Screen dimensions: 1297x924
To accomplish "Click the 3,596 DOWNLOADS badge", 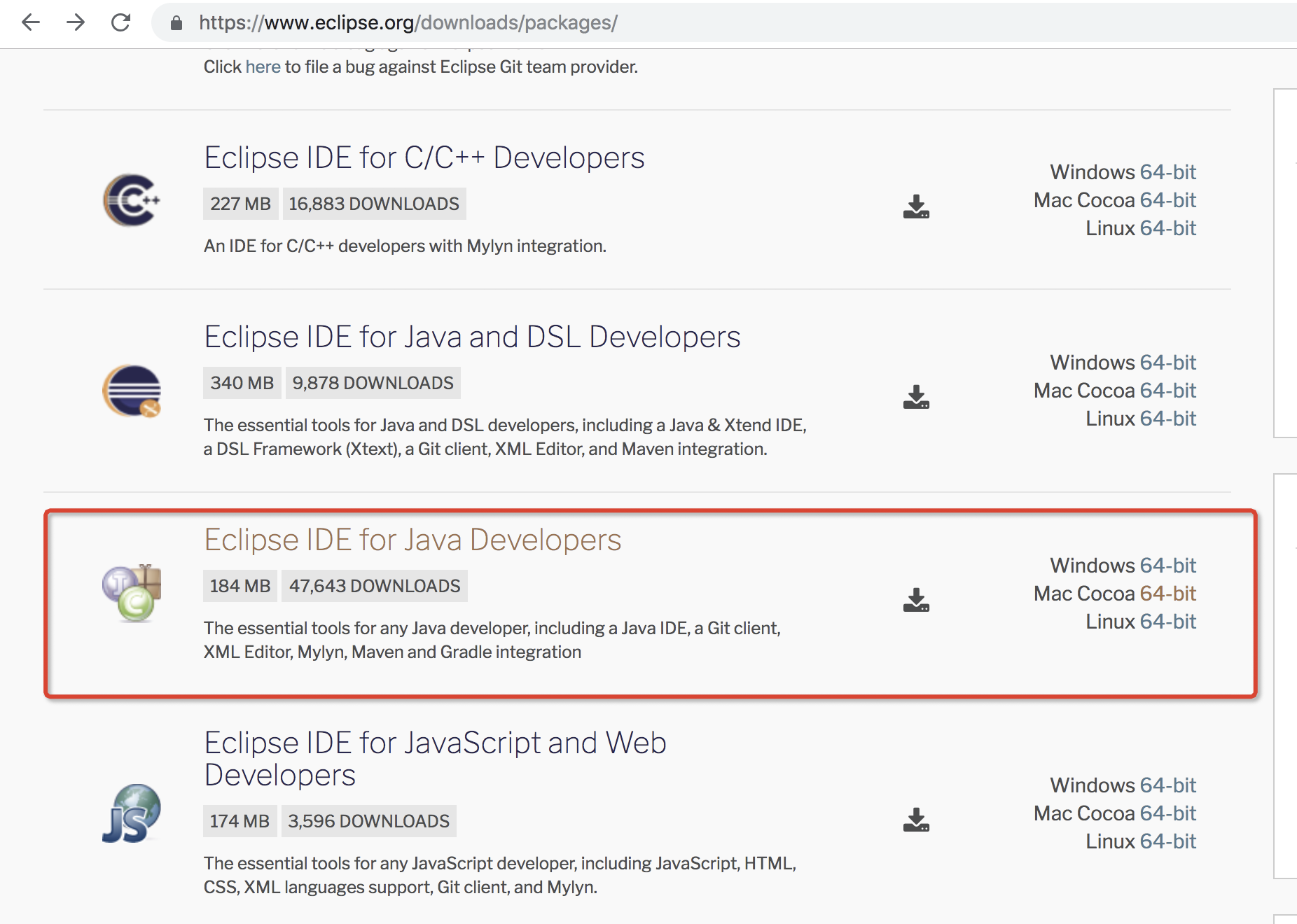I will click(x=368, y=821).
